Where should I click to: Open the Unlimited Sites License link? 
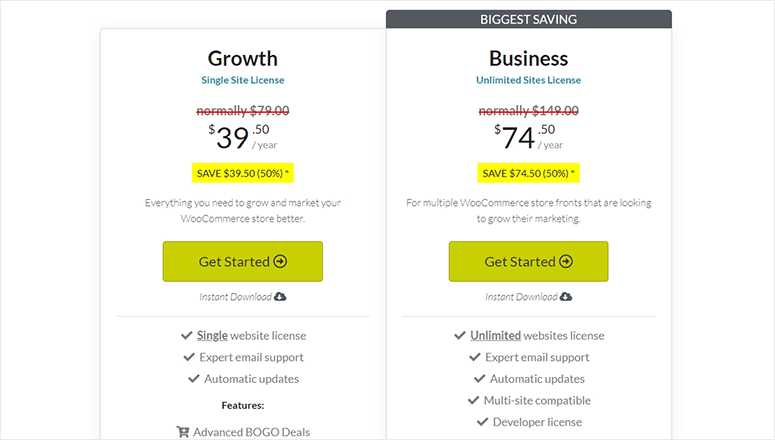(x=528, y=80)
